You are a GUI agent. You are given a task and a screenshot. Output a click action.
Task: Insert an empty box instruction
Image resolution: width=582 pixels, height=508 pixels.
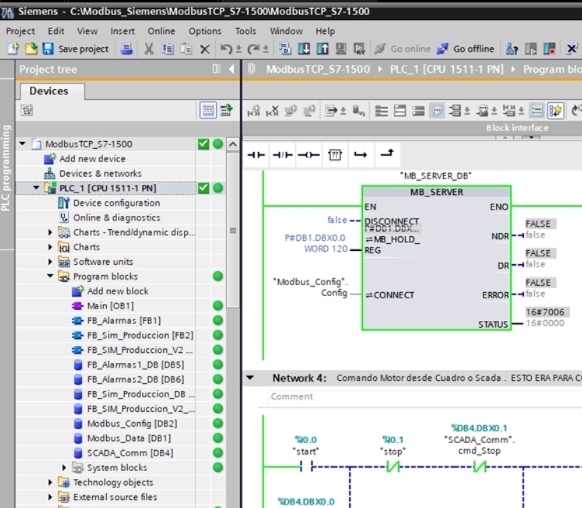[x=335, y=155]
